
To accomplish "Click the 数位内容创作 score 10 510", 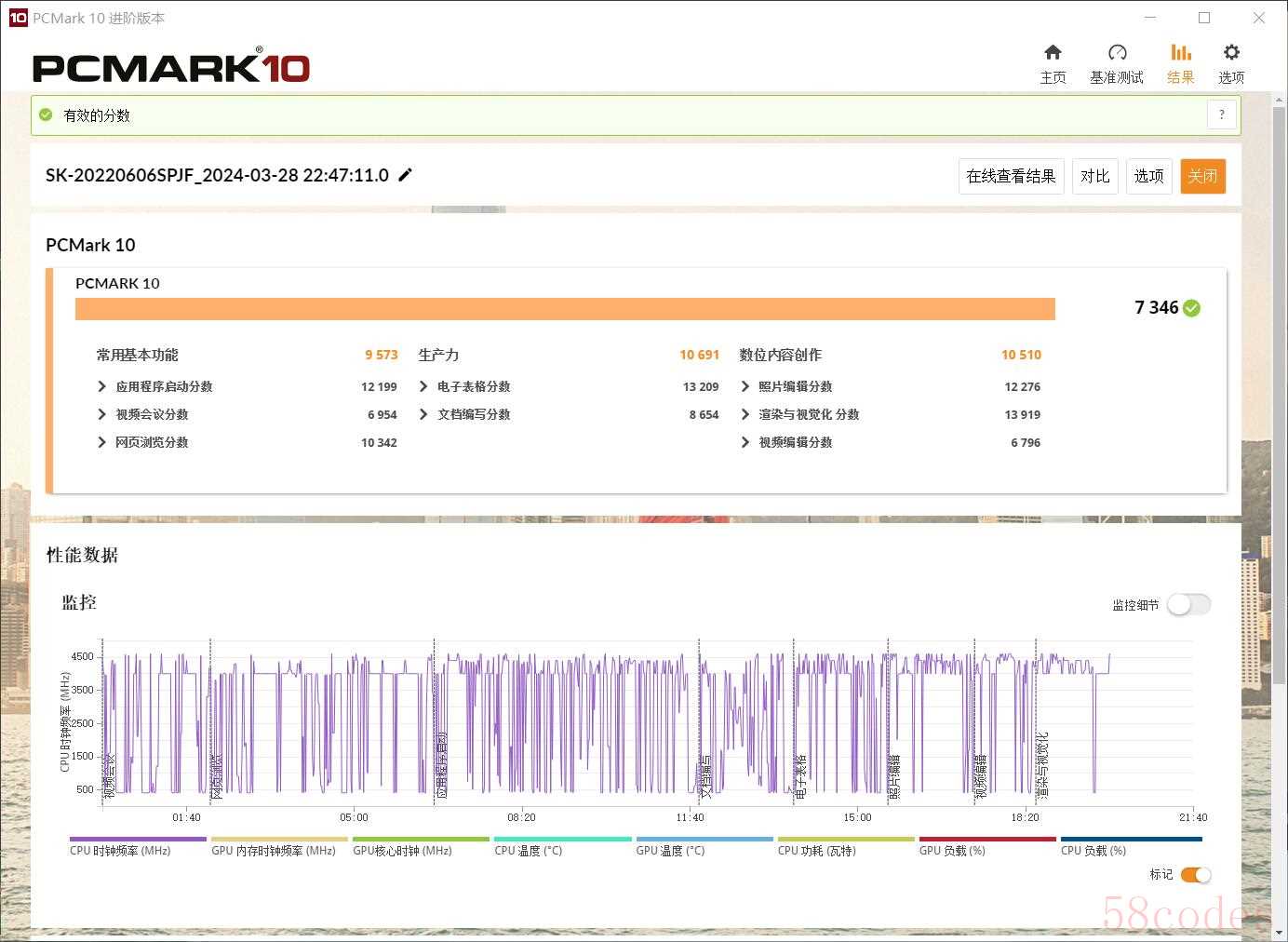I will 1022,355.
